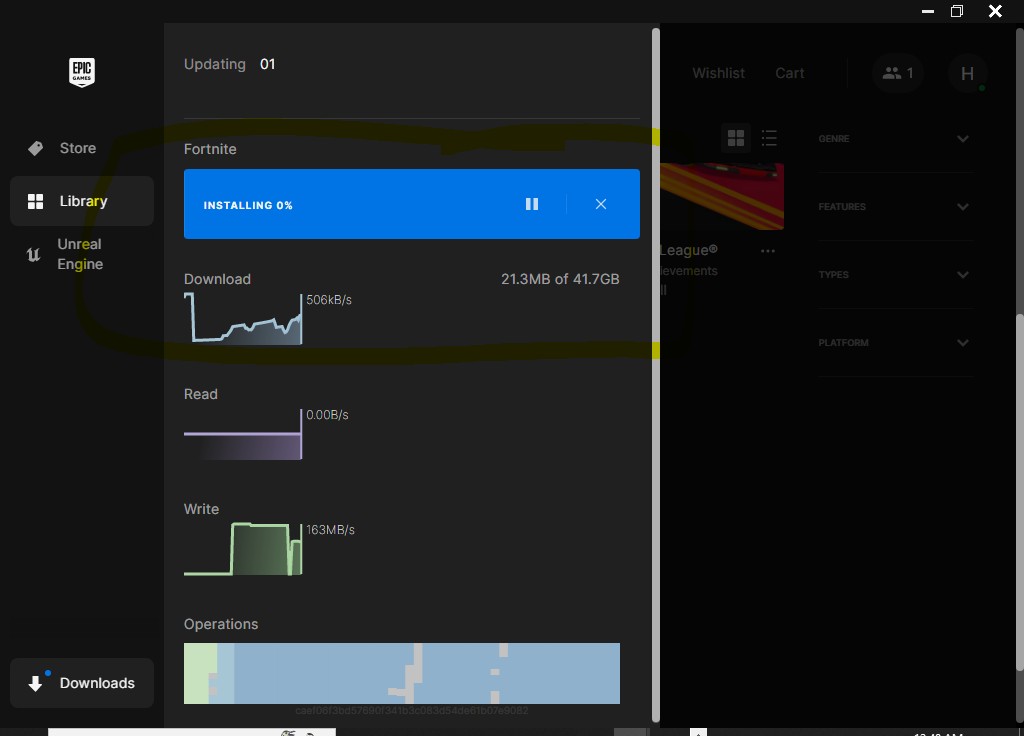Image resolution: width=1024 pixels, height=736 pixels.
Task: Click the Epic Games logo icon
Action: coord(82,72)
